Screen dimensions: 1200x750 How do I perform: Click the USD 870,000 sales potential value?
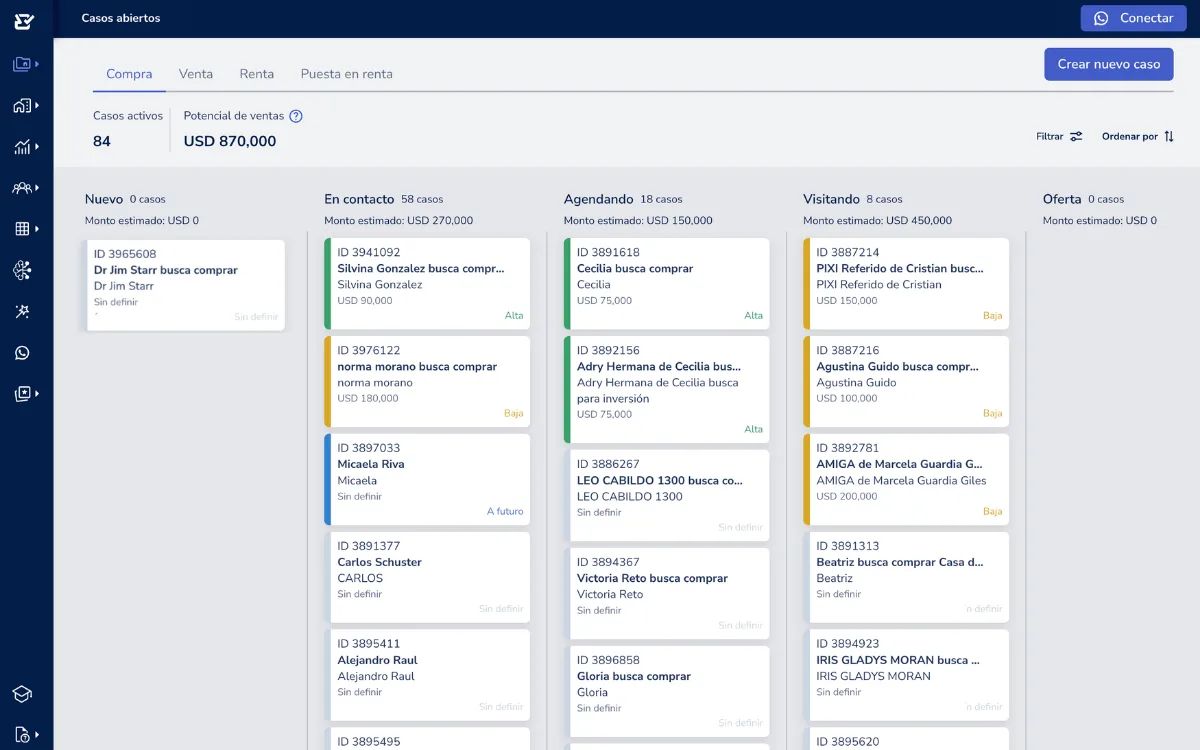pos(230,141)
